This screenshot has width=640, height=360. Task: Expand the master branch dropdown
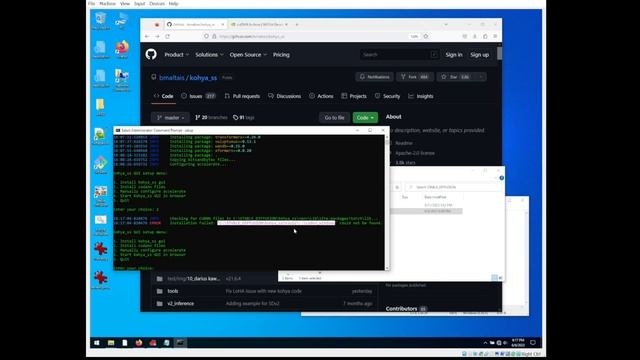[x=170, y=118]
